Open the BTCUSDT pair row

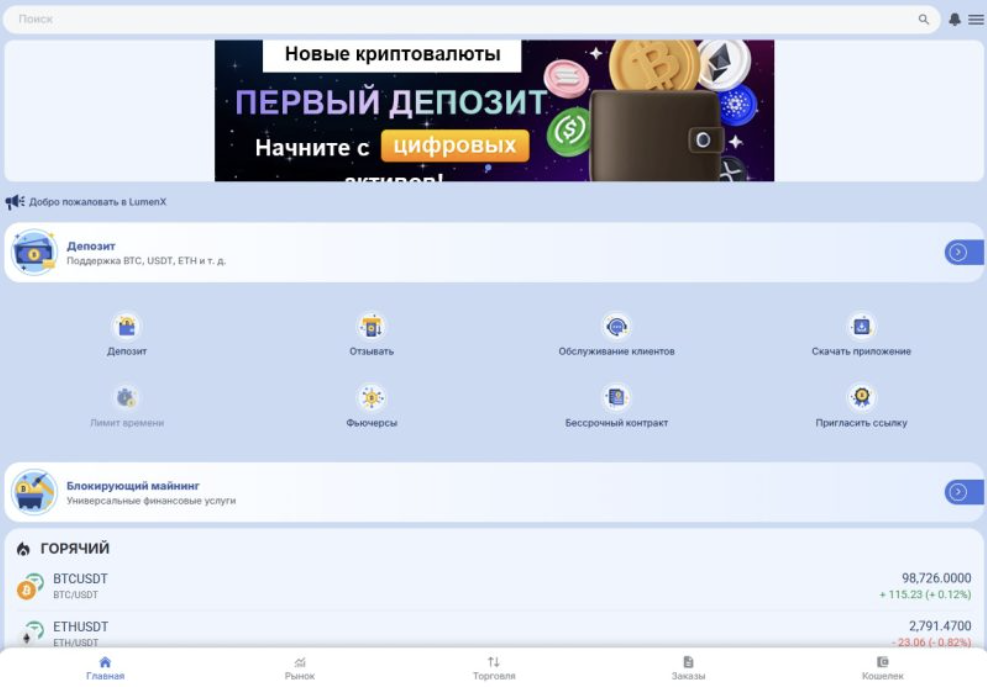pyautogui.click(x=494, y=586)
